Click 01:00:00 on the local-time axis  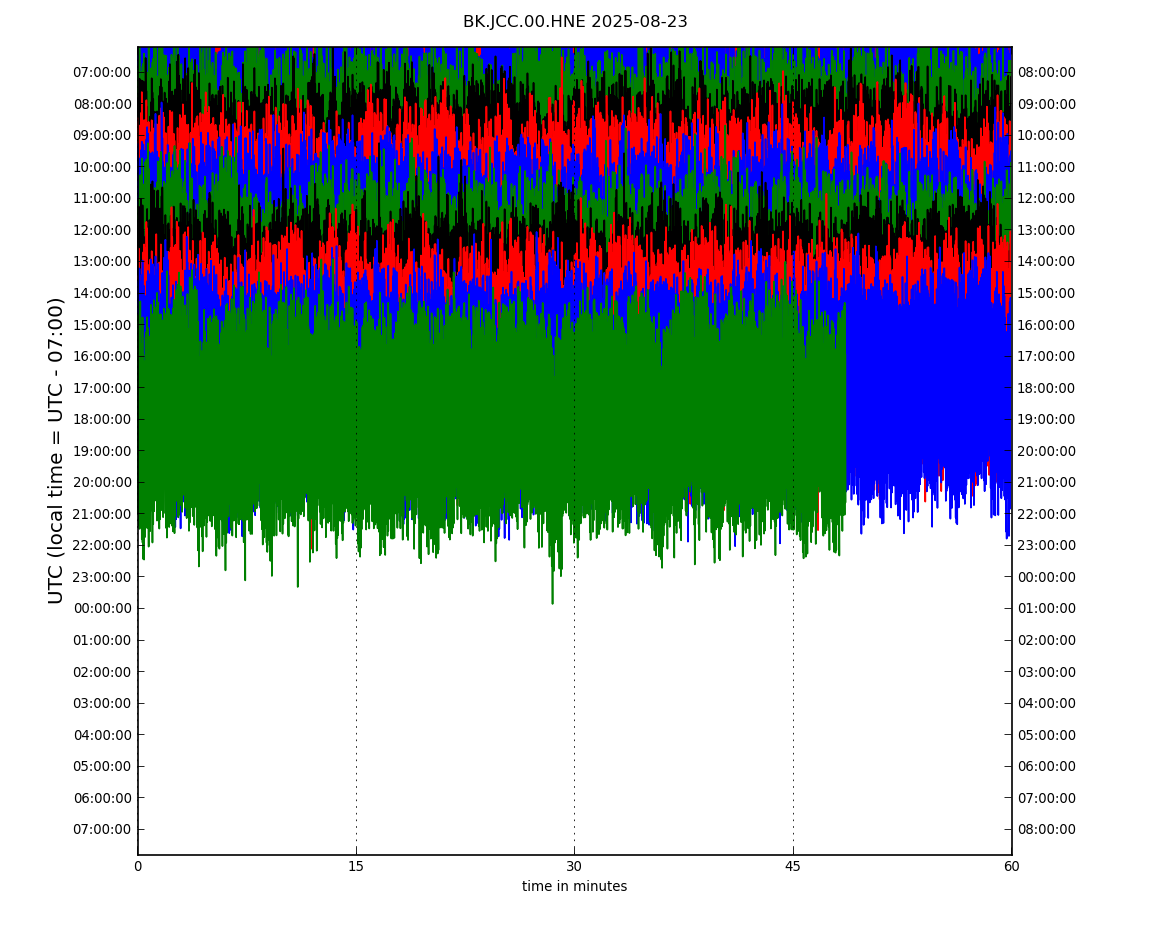click(1047, 608)
